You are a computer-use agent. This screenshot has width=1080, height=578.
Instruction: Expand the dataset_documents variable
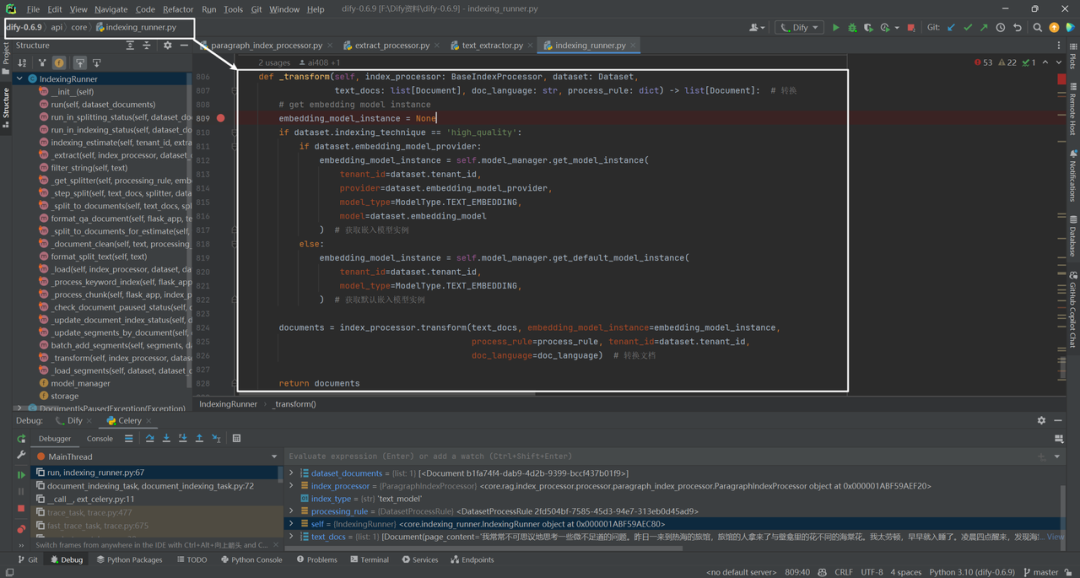click(x=291, y=473)
